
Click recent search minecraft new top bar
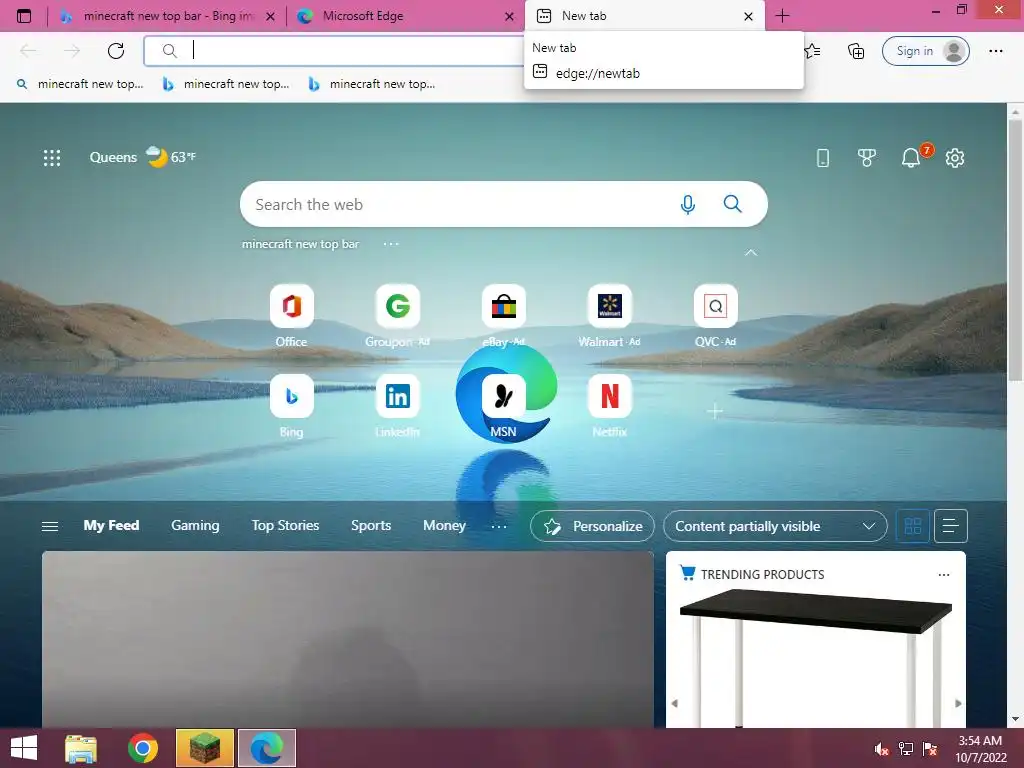point(300,244)
